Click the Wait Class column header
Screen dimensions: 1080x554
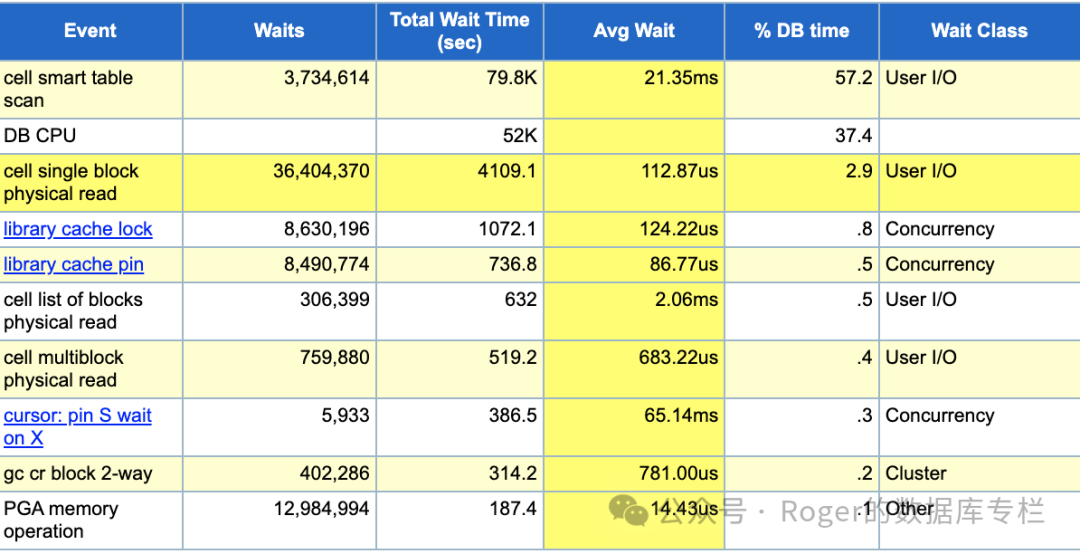click(979, 30)
